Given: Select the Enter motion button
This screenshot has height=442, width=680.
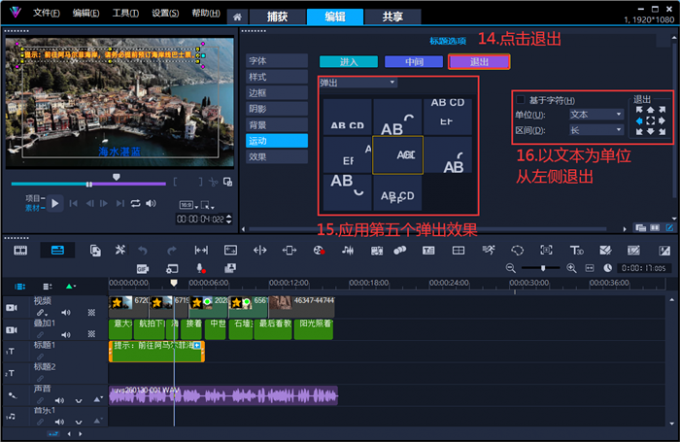Looking at the screenshot, I should (349, 62).
